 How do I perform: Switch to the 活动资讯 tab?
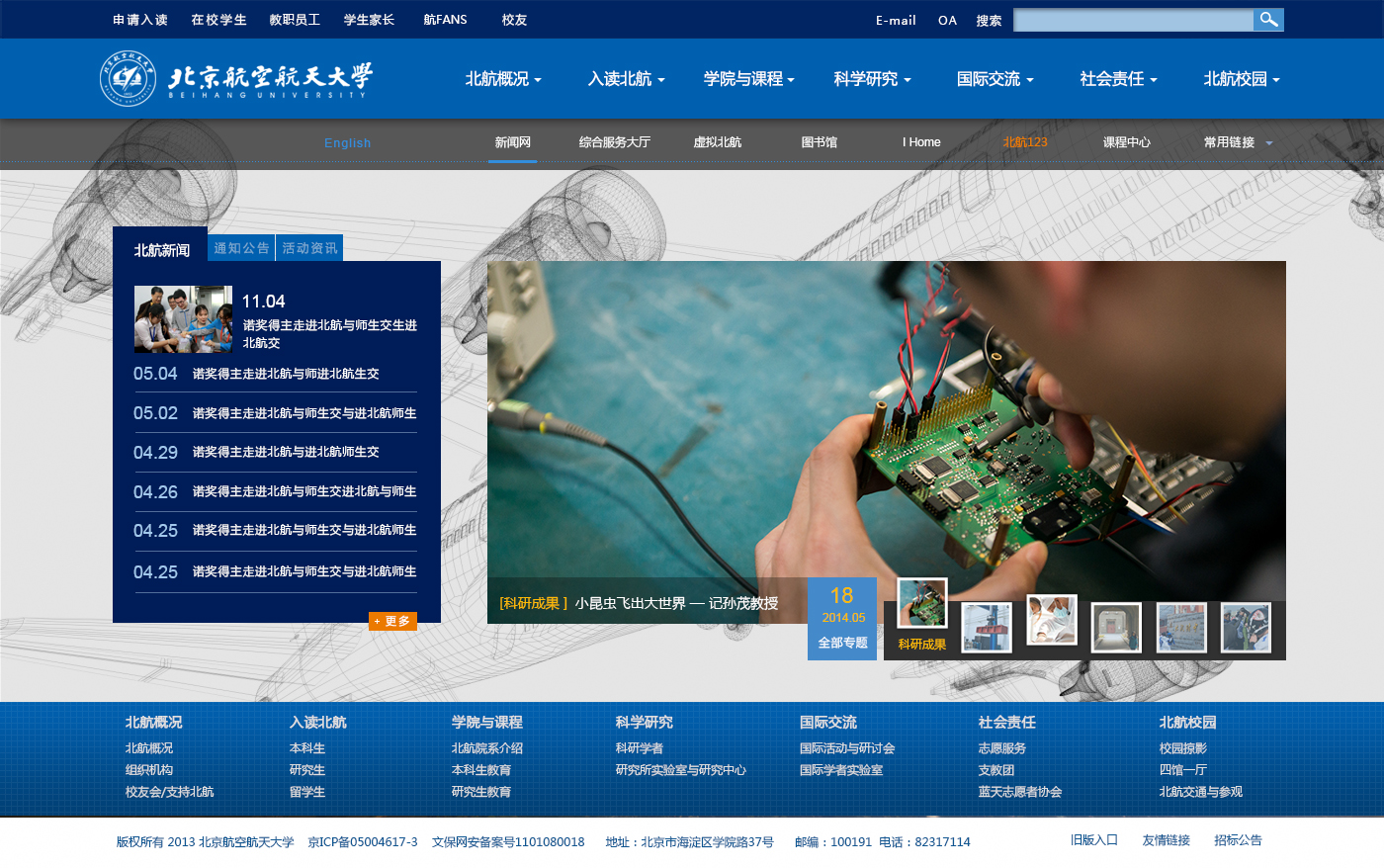coord(309,248)
